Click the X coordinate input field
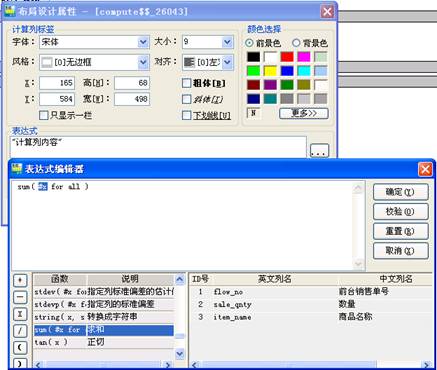This screenshot has height=370, width=437. point(57,83)
